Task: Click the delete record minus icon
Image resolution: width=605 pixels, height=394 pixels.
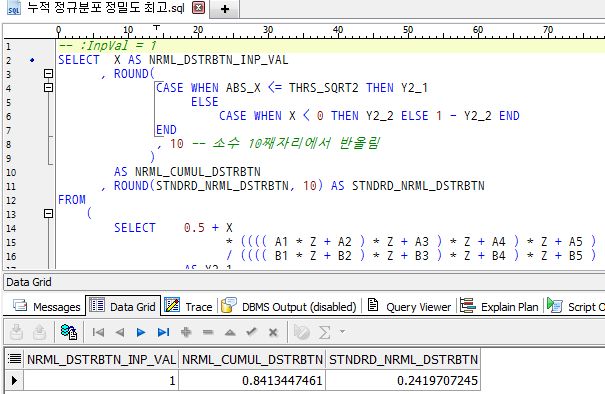Action: (208, 332)
